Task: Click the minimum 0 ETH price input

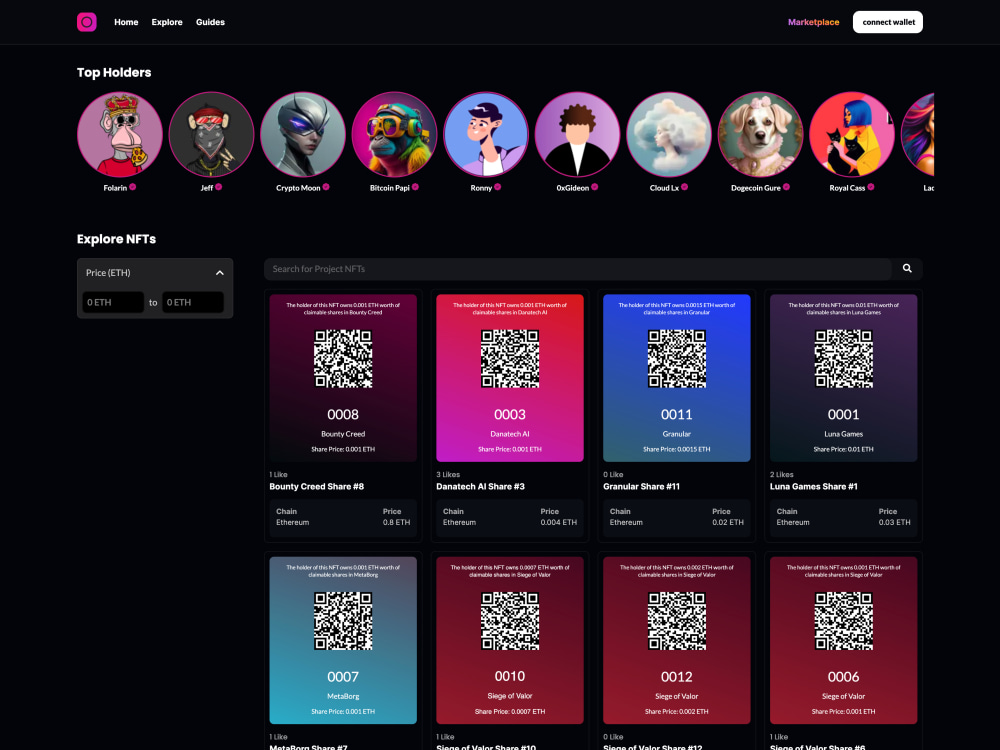Action: click(113, 302)
